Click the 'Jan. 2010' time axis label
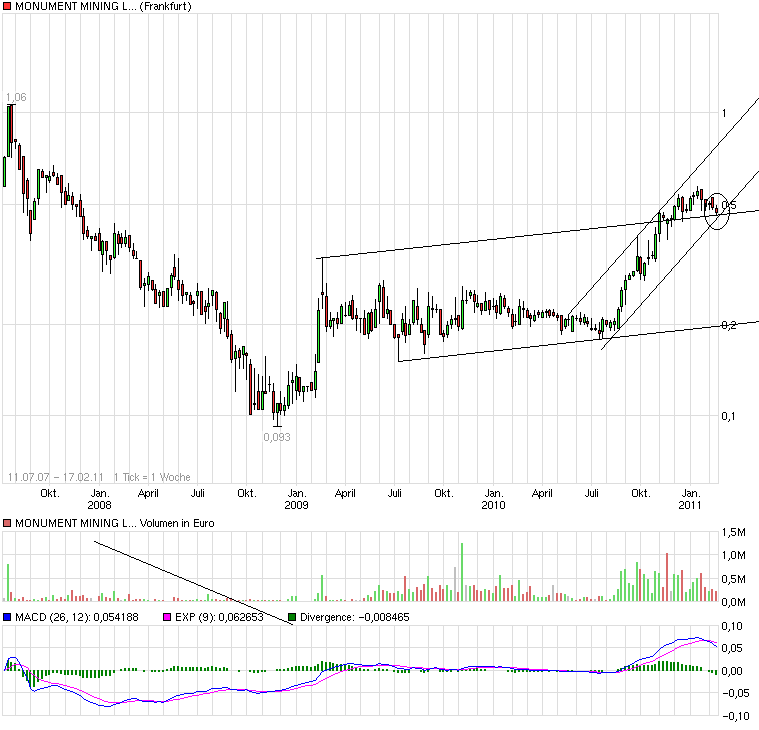 (x=493, y=499)
